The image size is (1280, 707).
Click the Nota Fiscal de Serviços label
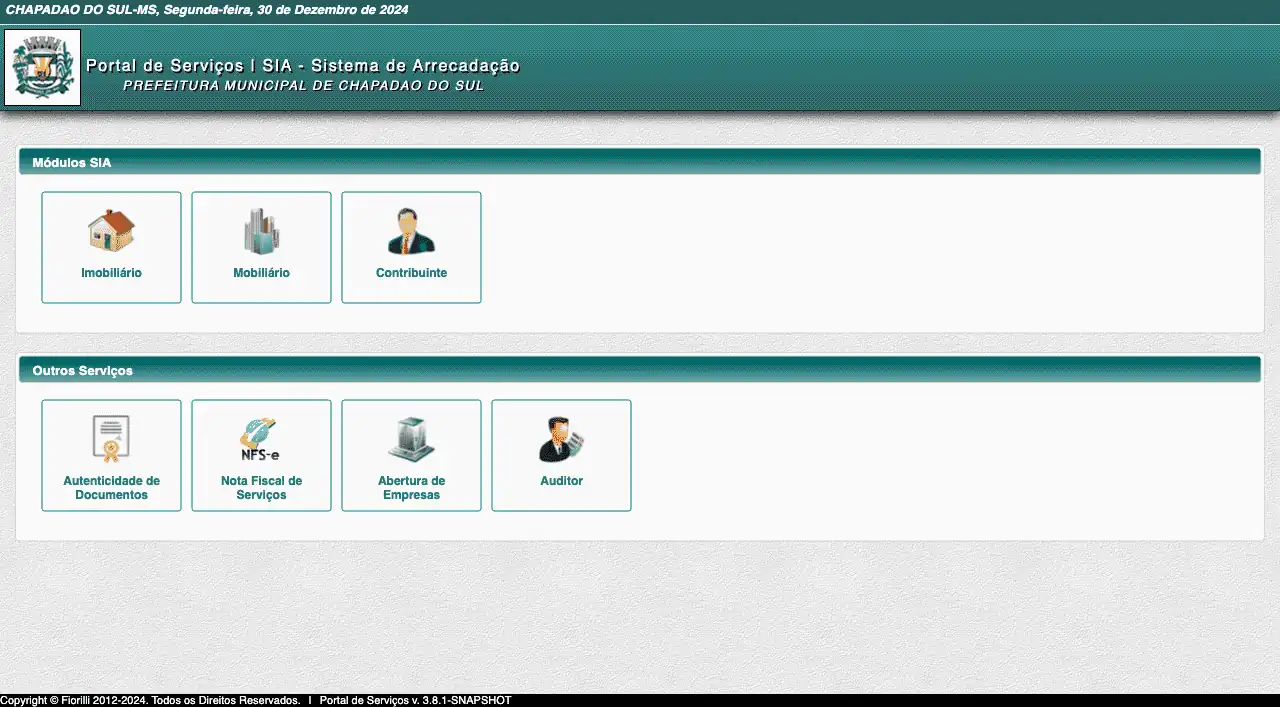click(x=261, y=488)
